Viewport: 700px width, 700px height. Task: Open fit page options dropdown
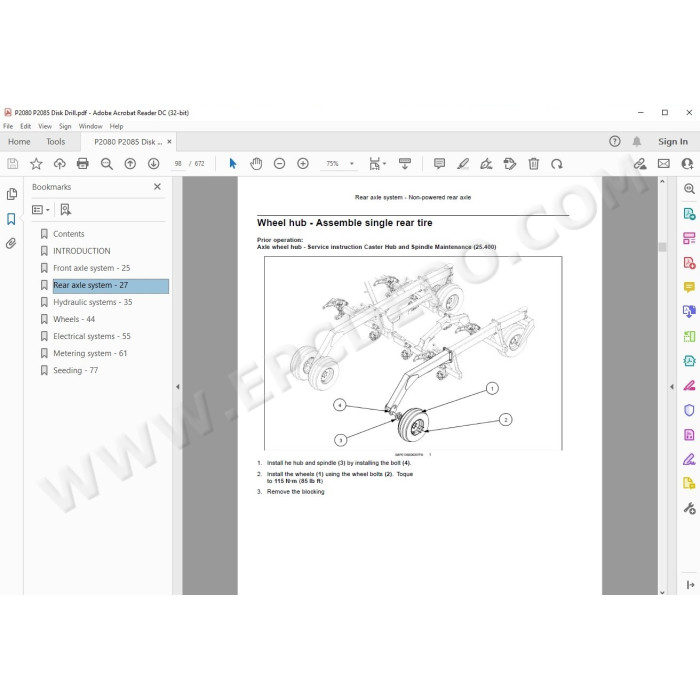[377, 164]
